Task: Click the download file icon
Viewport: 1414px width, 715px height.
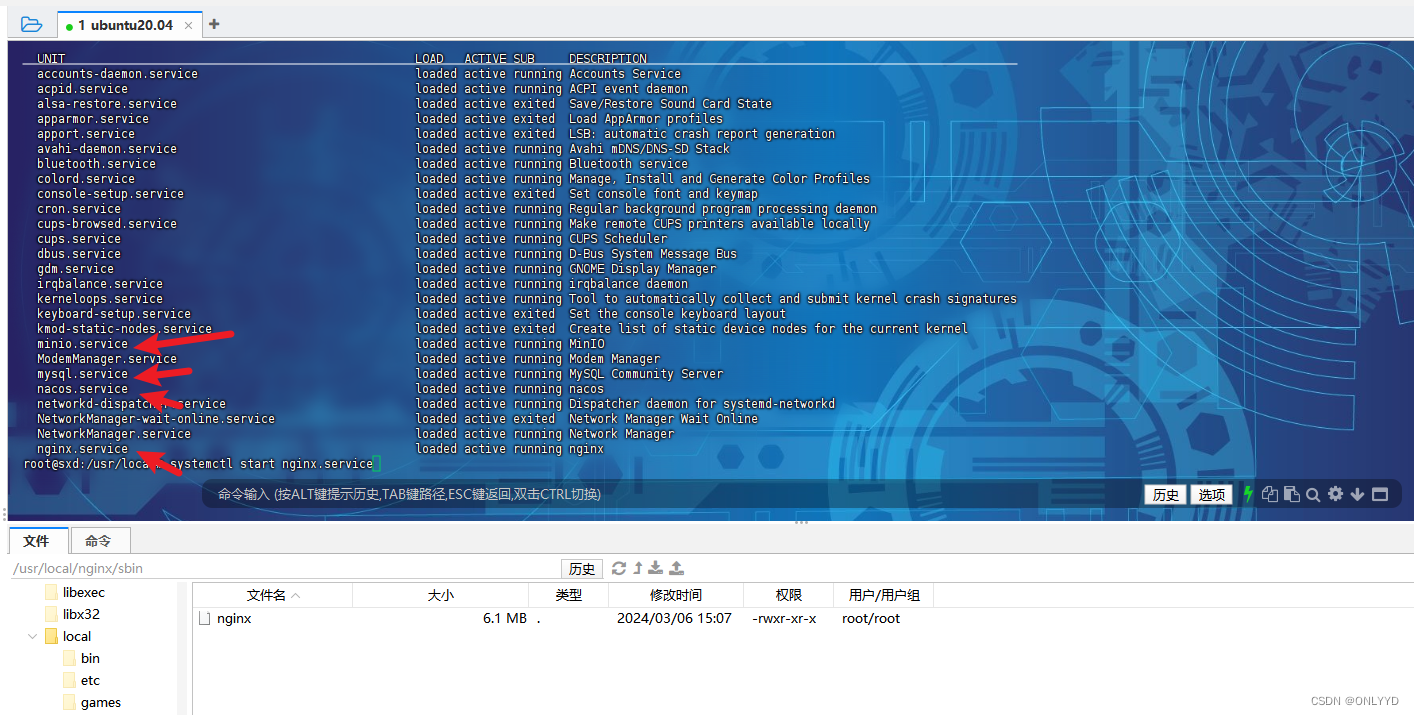Action: tap(656, 568)
